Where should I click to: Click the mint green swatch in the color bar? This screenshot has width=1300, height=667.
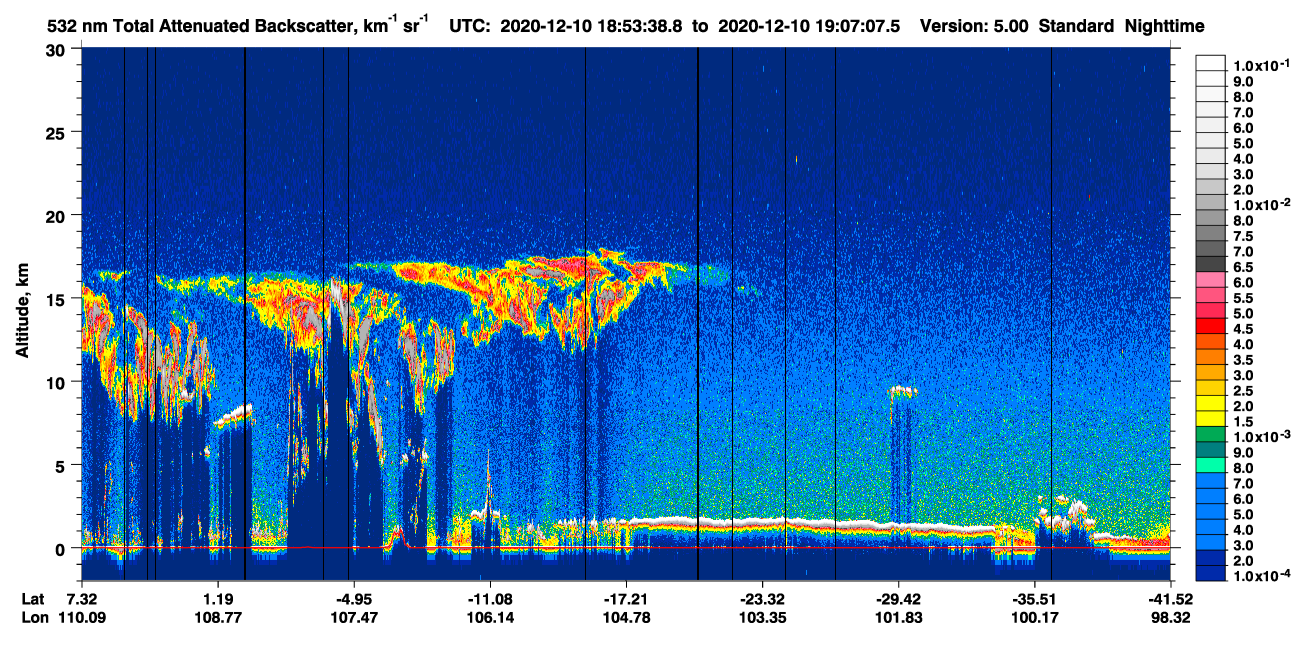tap(1210, 466)
